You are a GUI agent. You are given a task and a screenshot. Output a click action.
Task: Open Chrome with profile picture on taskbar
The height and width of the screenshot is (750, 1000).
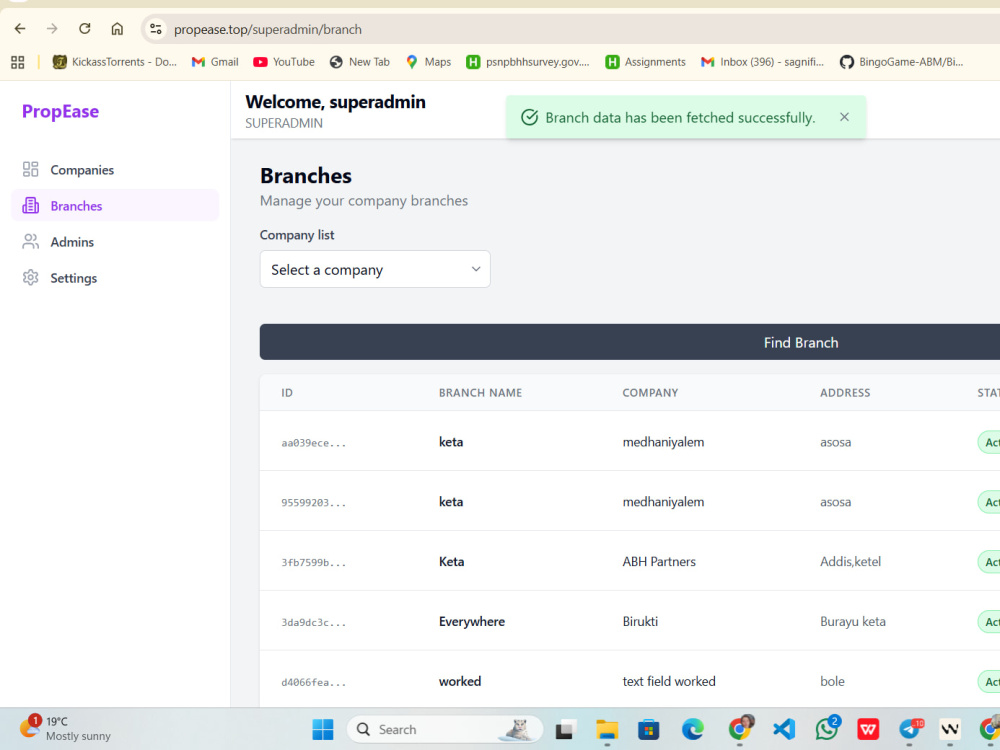coord(740,728)
